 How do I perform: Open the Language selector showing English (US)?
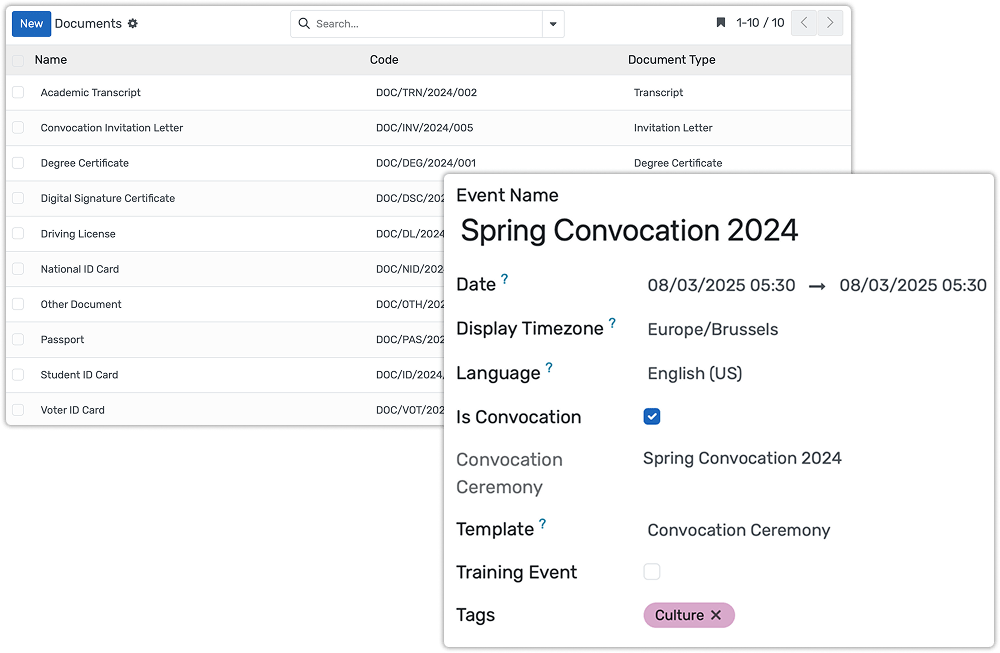[694, 373]
